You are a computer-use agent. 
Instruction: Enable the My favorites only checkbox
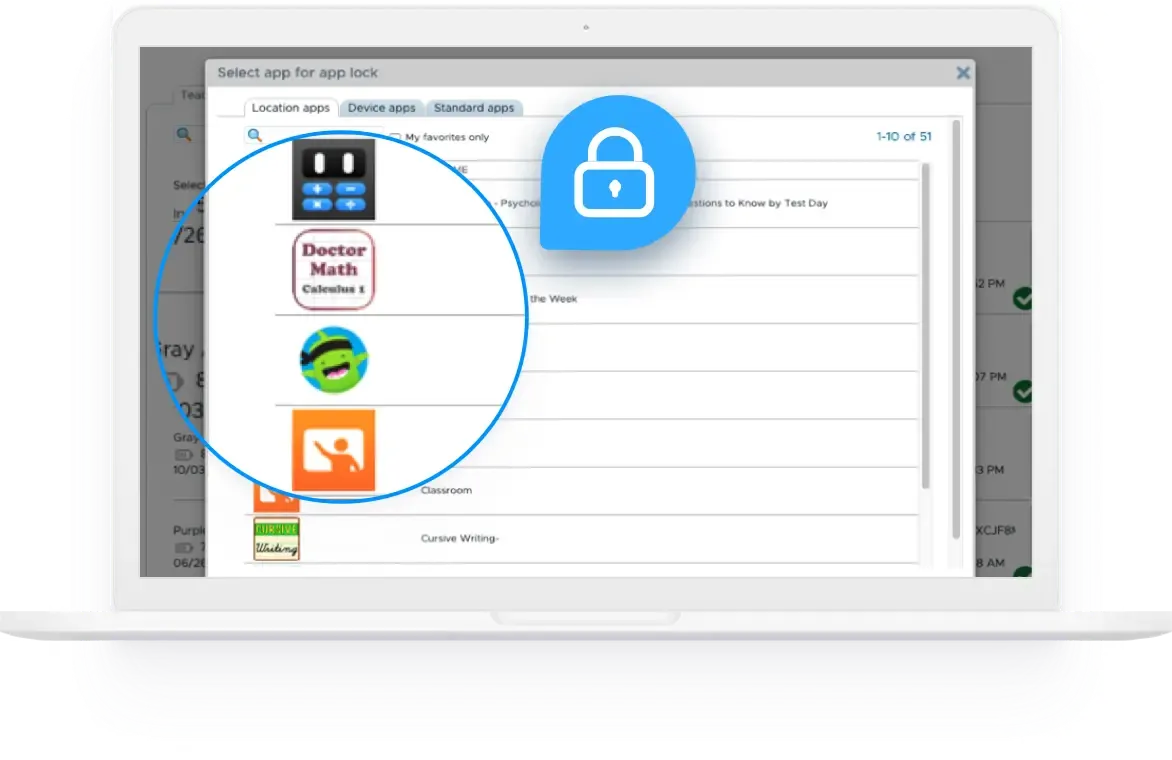[x=395, y=138]
